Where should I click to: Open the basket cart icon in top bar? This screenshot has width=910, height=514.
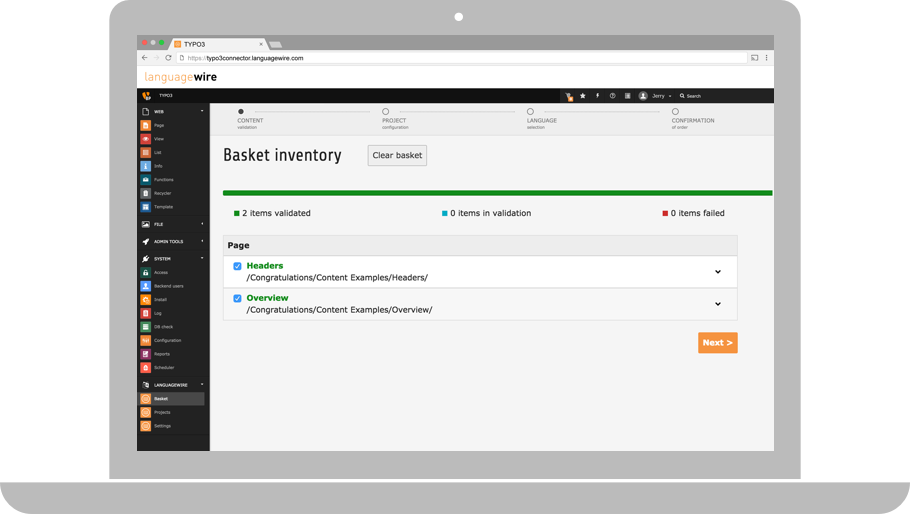[x=569, y=96]
